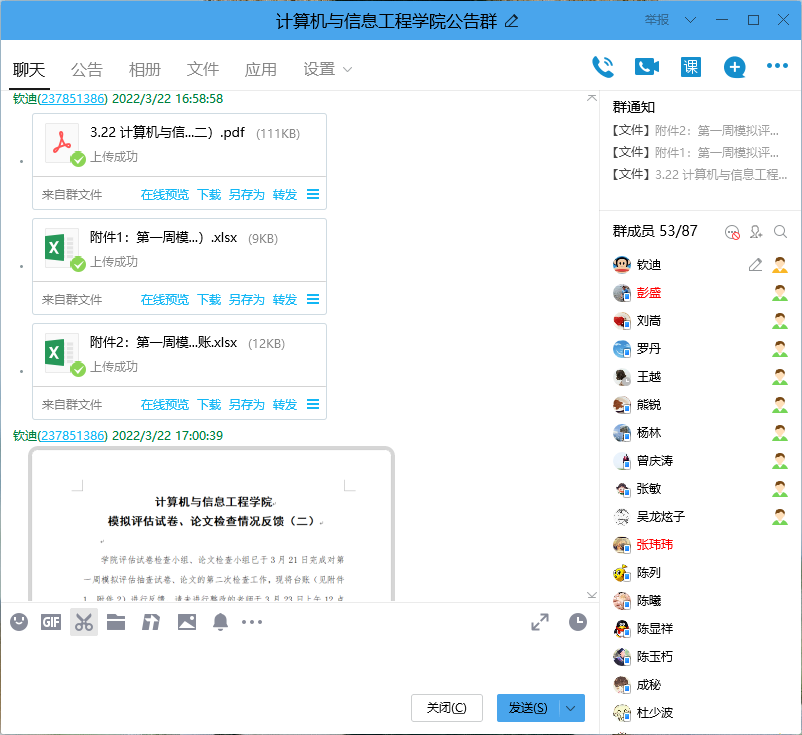
Task: Open the 发送 button dropdown arrow
Action: click(x=571, y=707)
